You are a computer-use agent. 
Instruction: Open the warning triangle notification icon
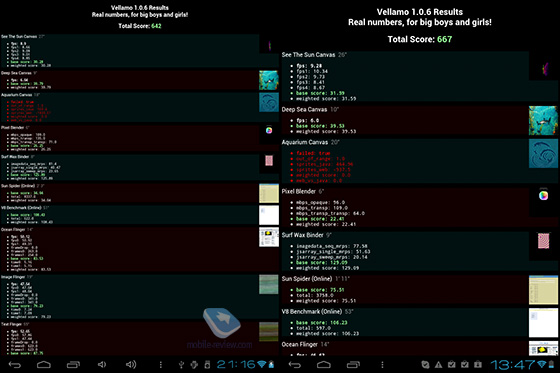[x=438, y=364]
